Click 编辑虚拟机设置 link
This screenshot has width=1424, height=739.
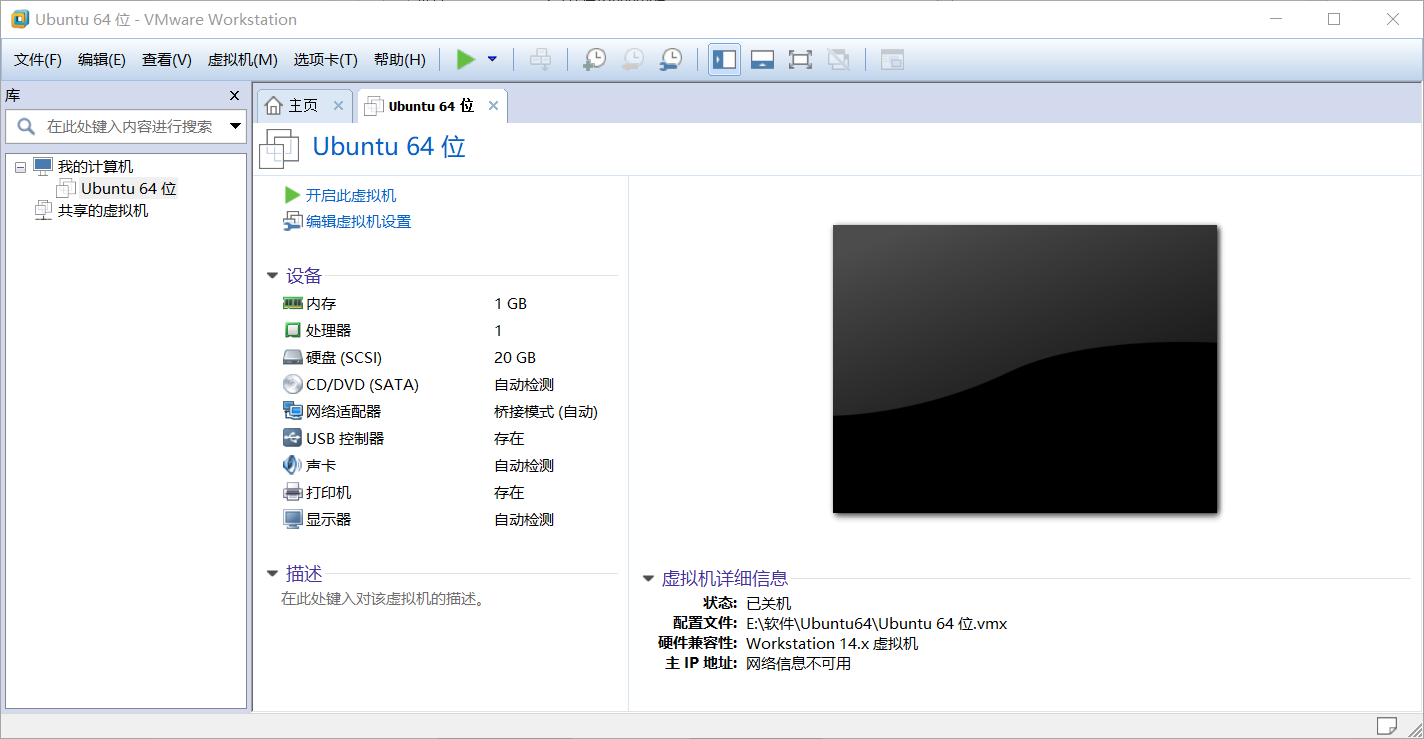click(x=356, y=221)
